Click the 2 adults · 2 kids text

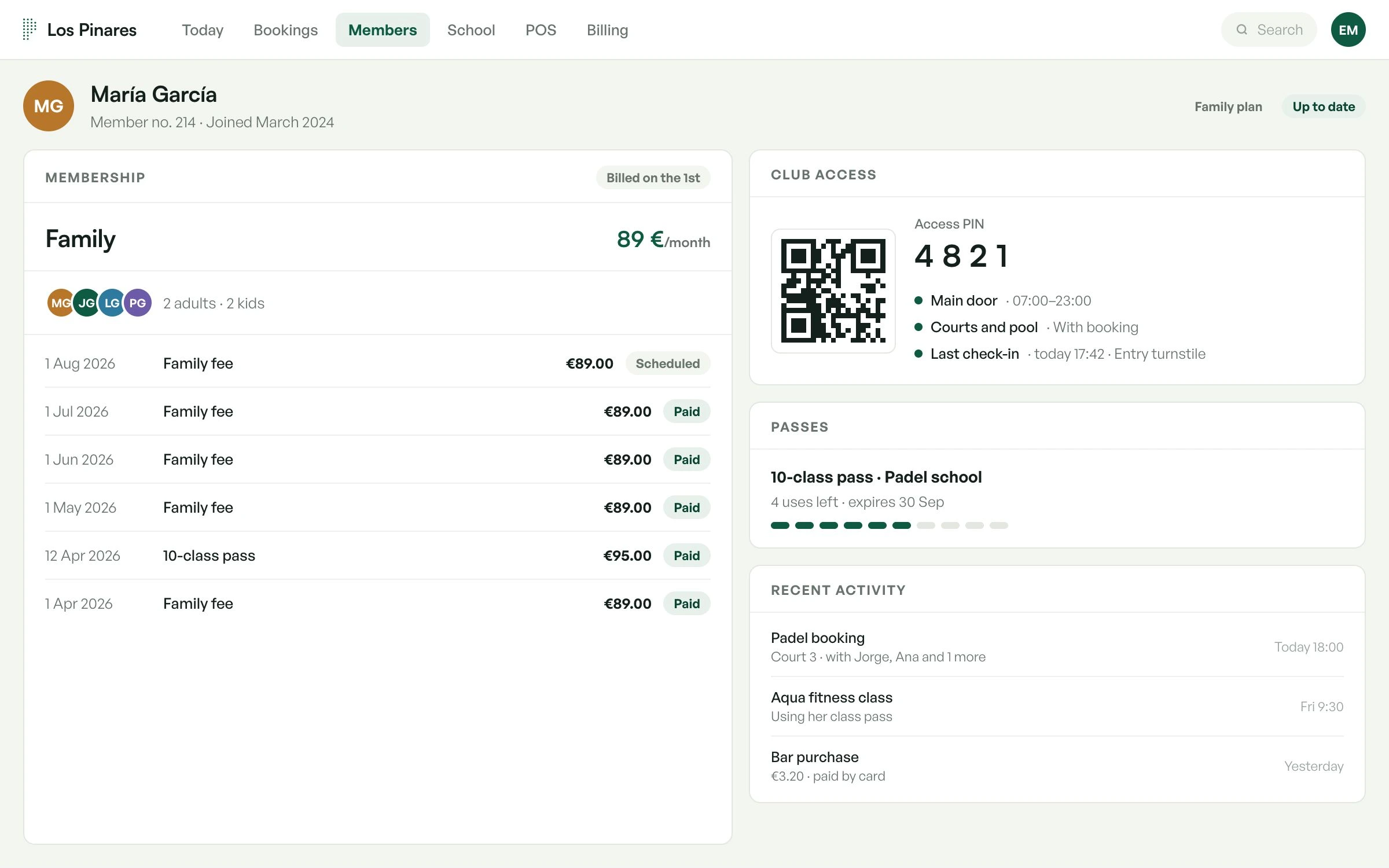[x=214, y=303]
